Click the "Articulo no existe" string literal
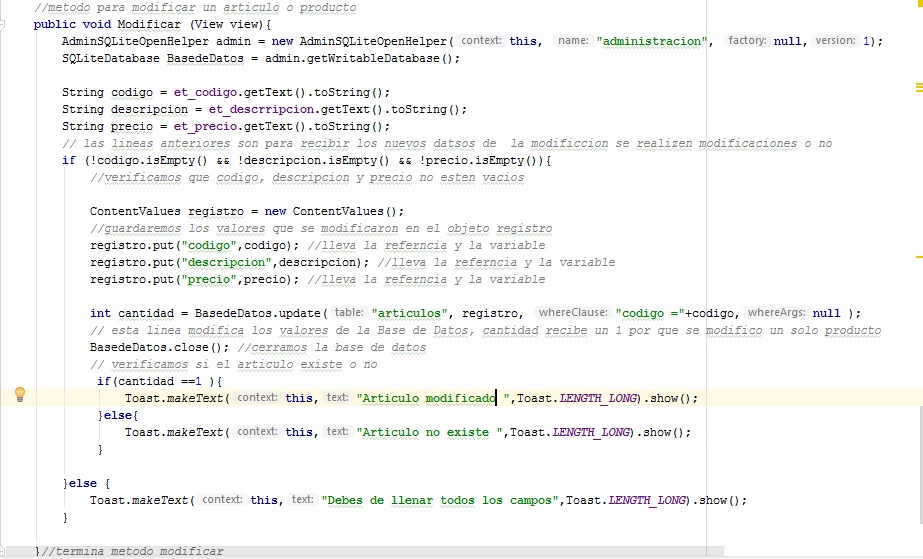Viewport: 923px width, 559px height. [430, 432]
